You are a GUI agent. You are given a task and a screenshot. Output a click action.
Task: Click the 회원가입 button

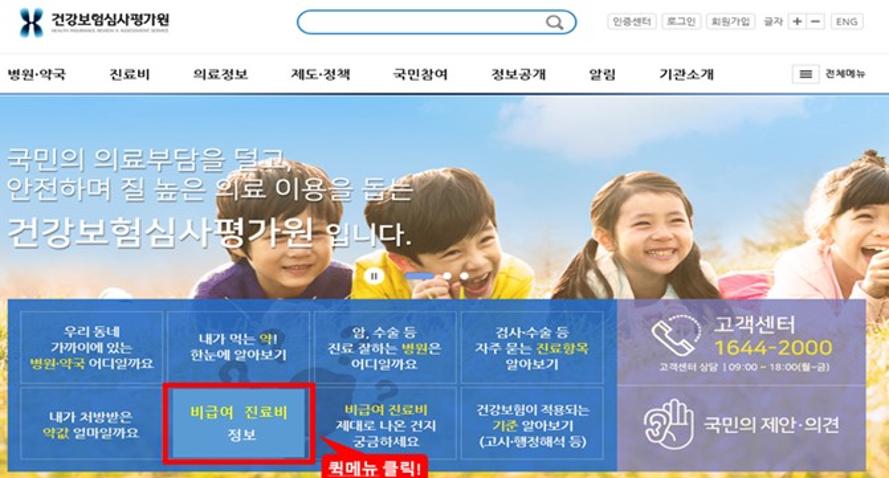(x=730, y=22)
